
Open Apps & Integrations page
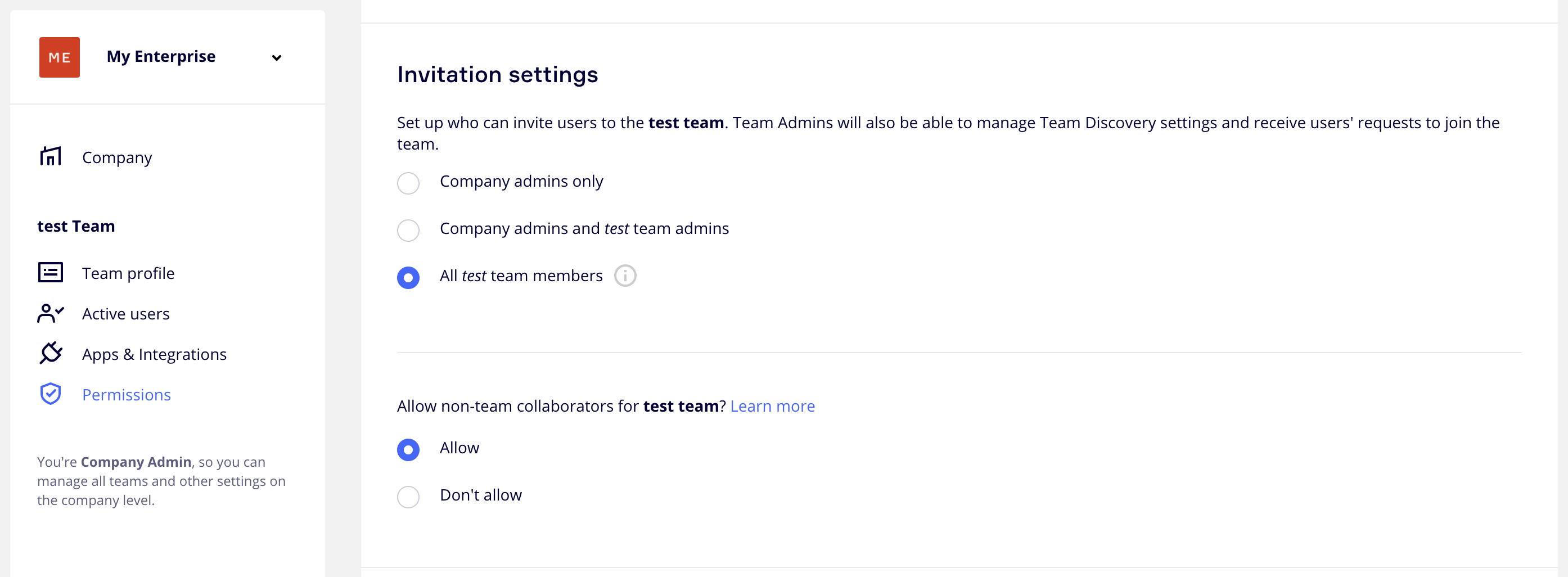click(x=154, y=354)
